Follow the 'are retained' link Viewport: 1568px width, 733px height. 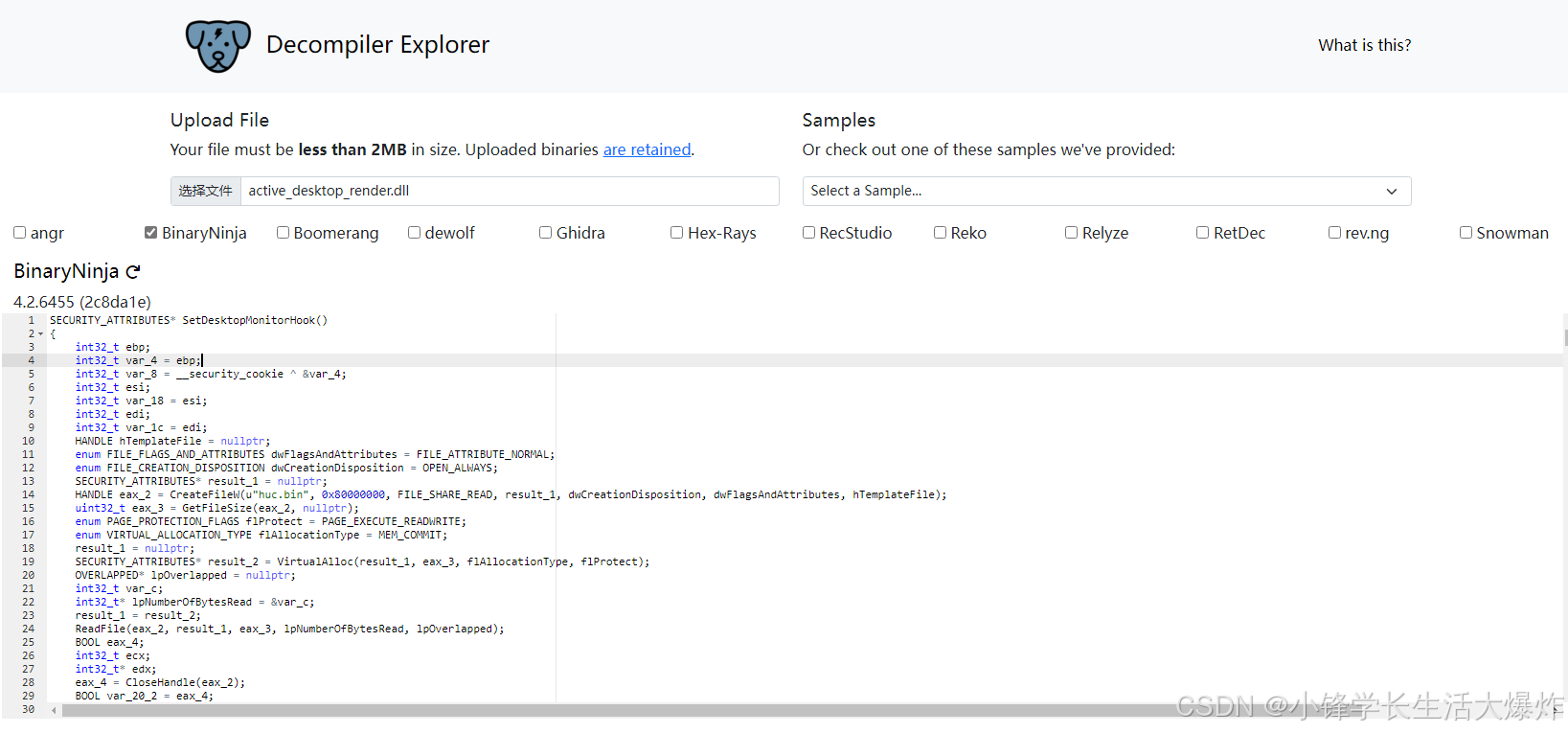(647, 149)
